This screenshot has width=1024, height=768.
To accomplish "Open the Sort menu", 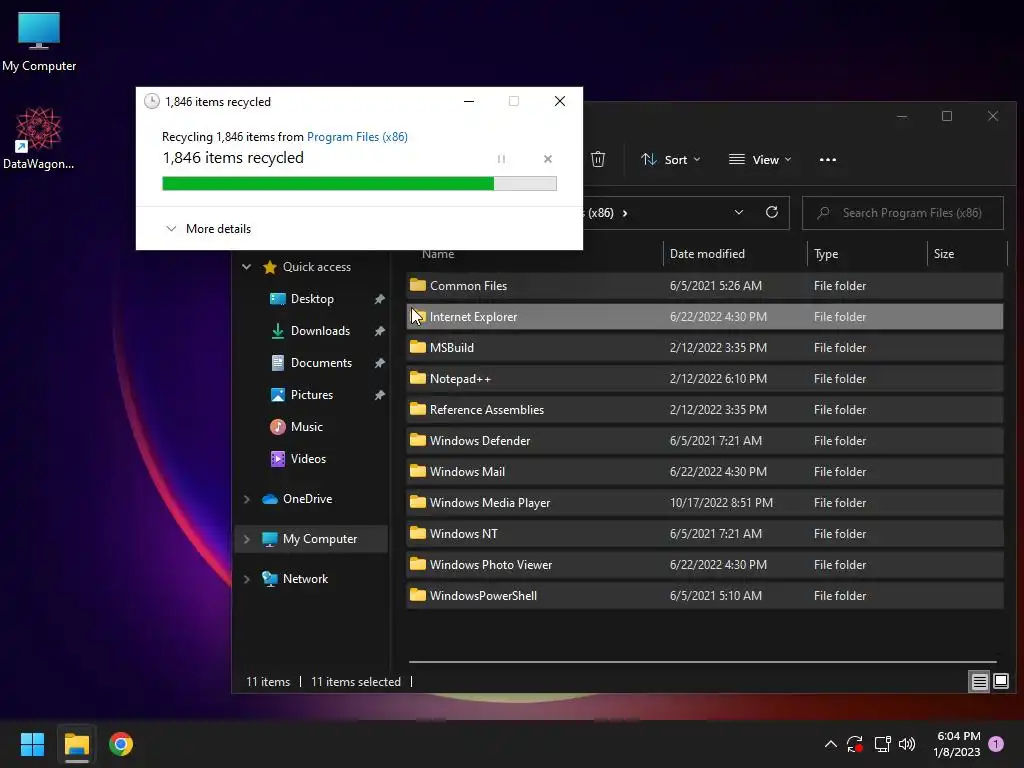I will point(671,159).
